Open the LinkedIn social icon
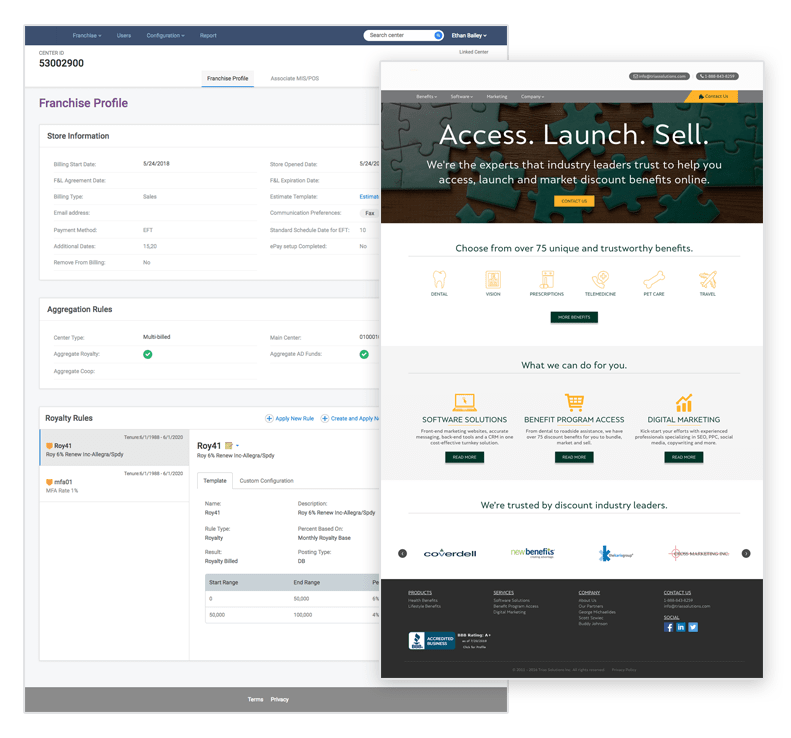 tap(681, 627)
